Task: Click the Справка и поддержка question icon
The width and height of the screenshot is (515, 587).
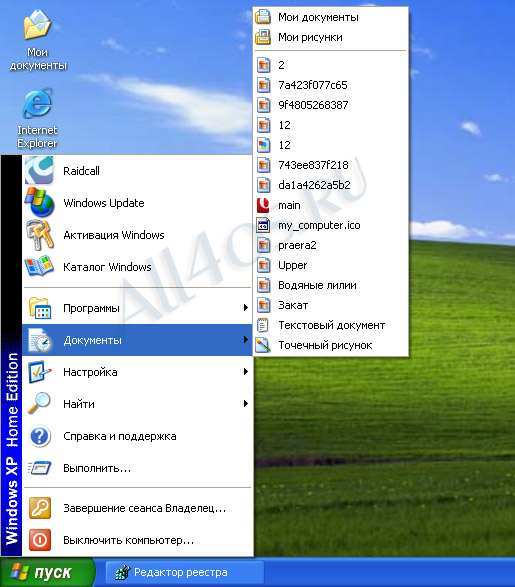Action: [40, 436]
